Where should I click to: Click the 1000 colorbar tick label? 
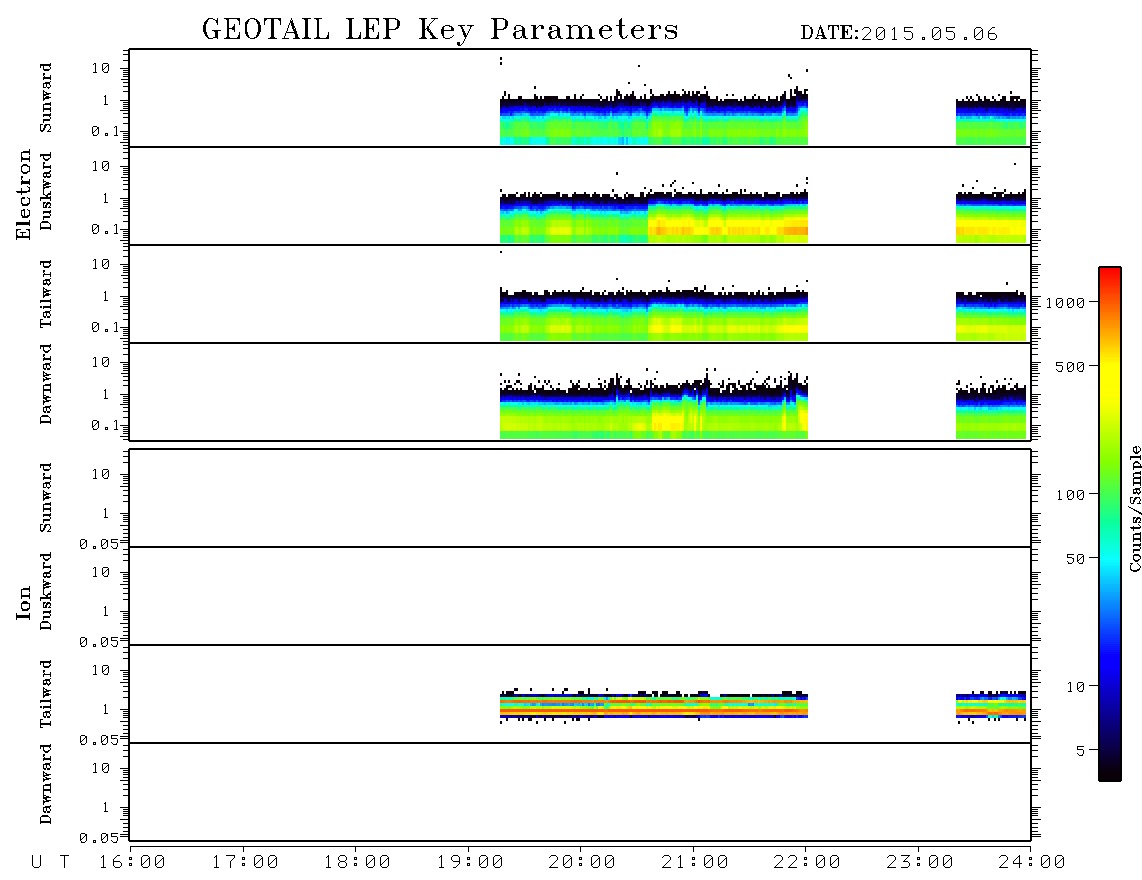pos(1065,303)
